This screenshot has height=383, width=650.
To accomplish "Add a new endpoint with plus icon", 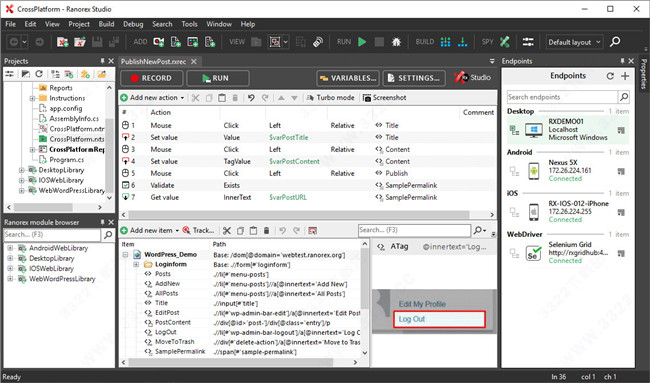I will pyautogui.click(x=625, y=76).
